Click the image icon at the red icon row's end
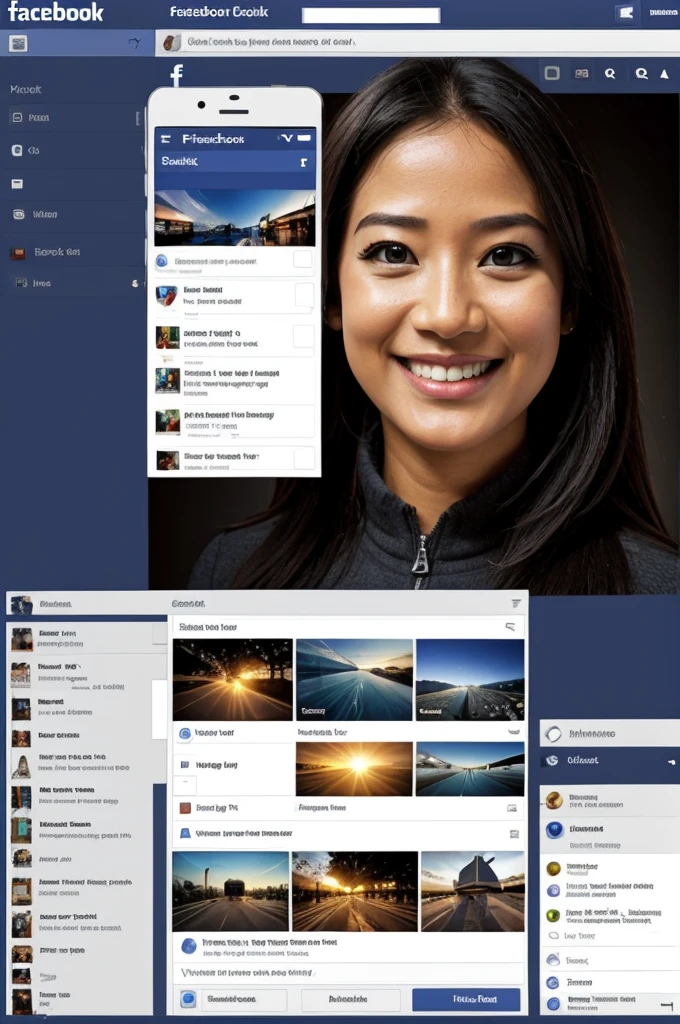 coord(512,808)
